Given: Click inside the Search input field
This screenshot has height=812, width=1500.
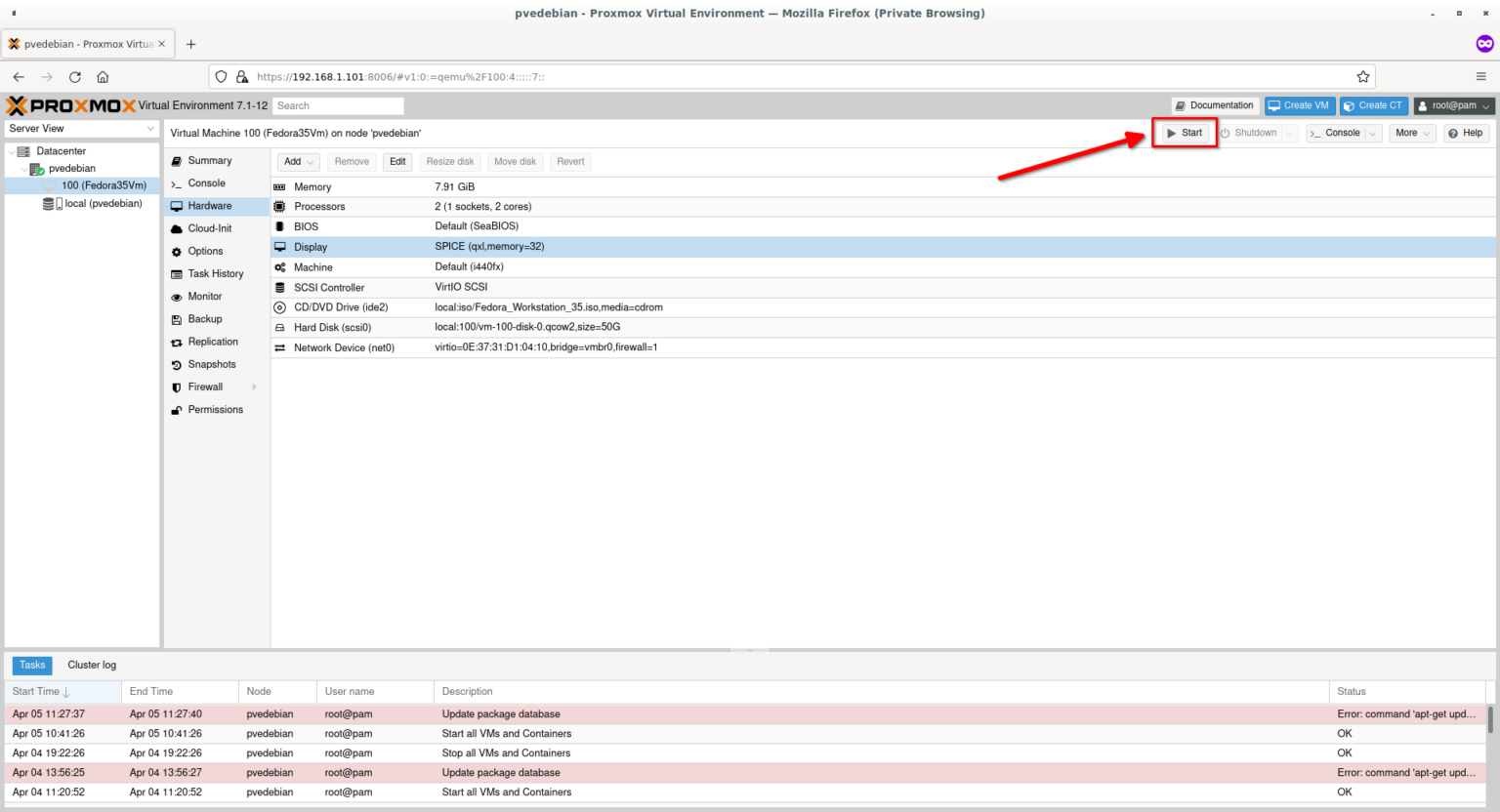Looking at the screenshot, I should point(338,105).
